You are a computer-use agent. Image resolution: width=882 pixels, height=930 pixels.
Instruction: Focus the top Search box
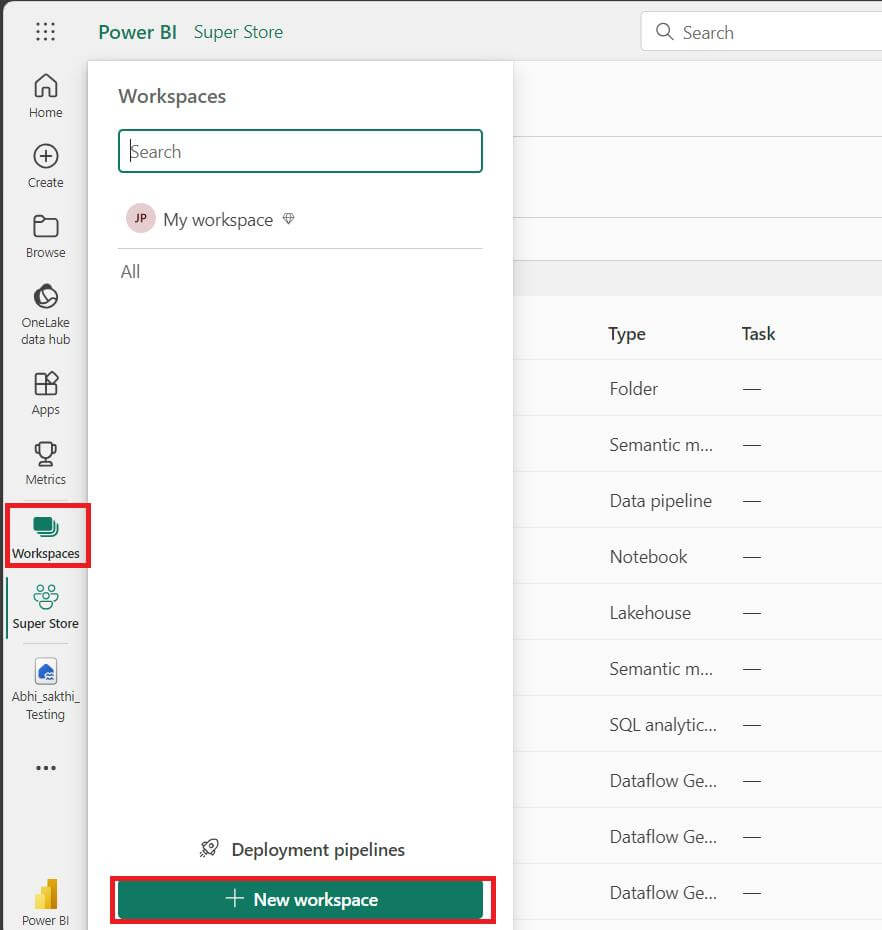click(762, 31)
